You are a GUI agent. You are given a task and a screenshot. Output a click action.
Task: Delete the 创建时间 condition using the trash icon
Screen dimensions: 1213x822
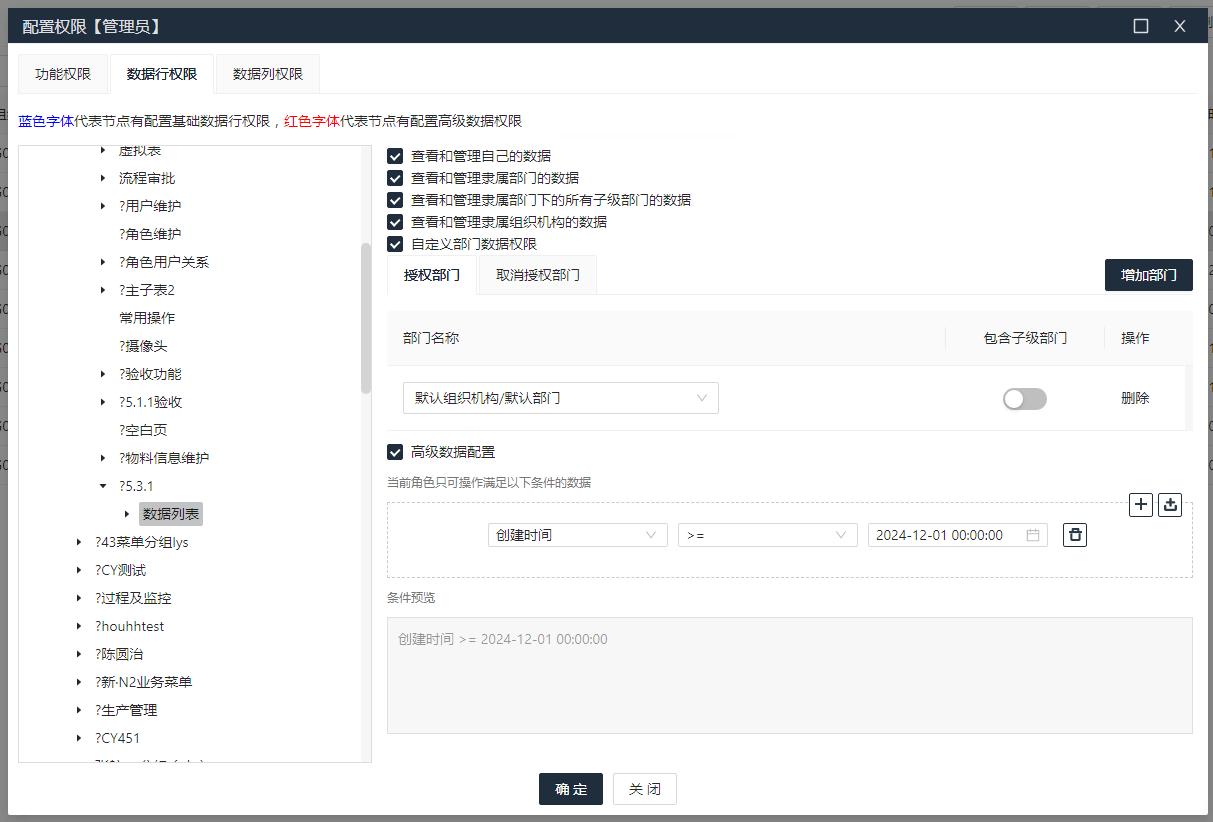(1074, 534)
